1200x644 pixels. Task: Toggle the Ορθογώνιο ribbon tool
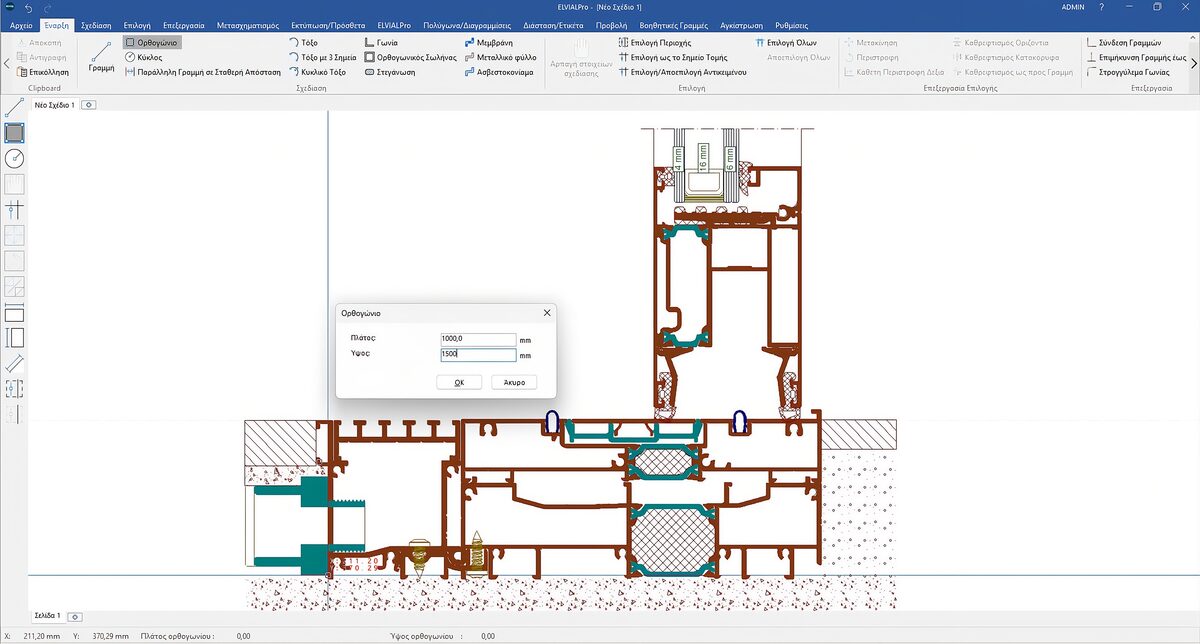(x=152, y=43)
